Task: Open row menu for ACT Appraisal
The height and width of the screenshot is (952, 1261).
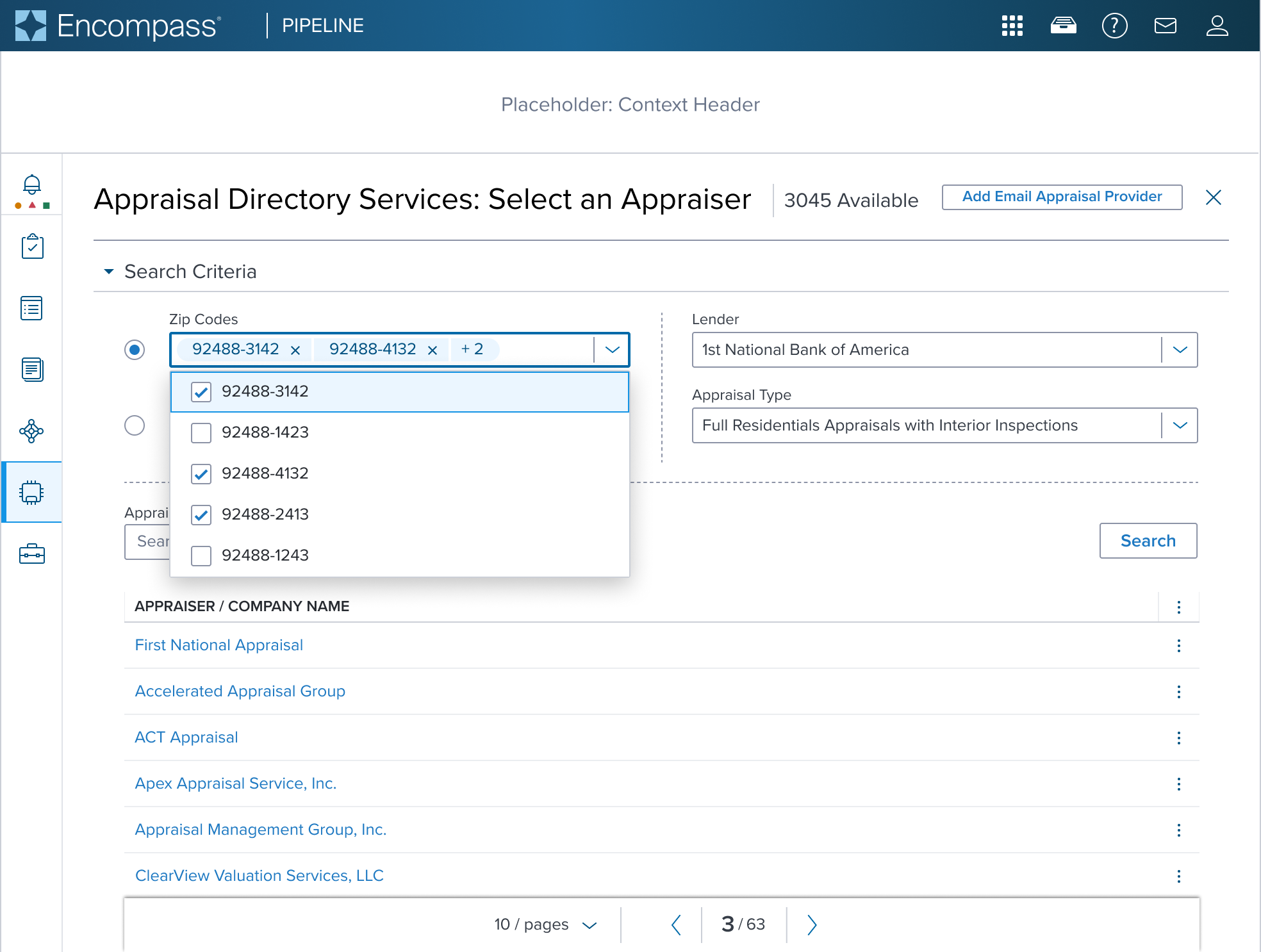Action: (1178, 738)
